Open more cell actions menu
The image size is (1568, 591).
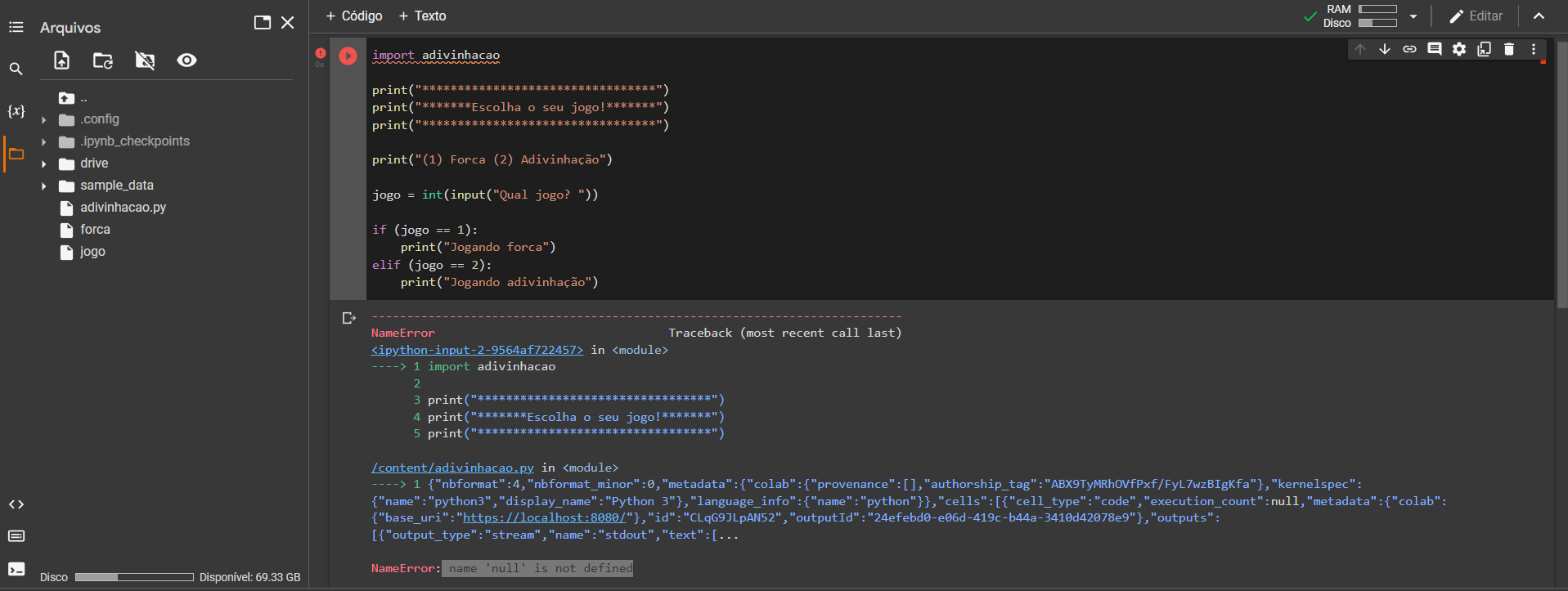[x=1534, y=49]
